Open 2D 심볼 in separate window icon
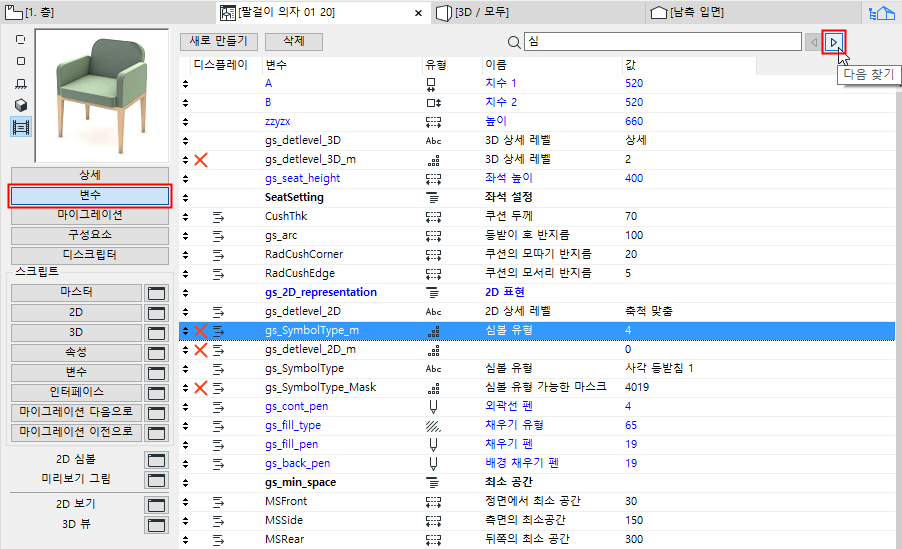This screenshot has height=549, width=902. pyautogui.click(x=156, y=460)
